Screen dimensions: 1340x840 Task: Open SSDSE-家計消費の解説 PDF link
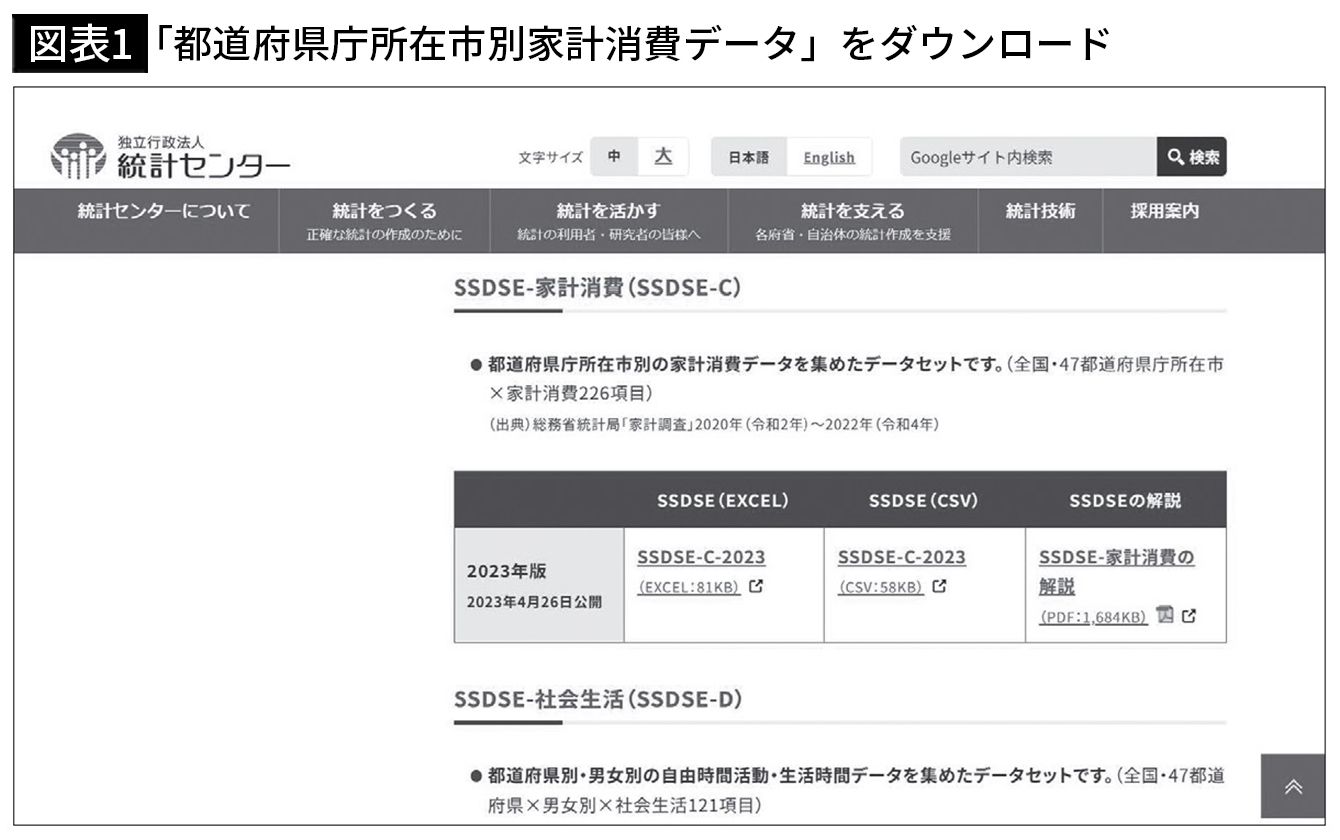(x=1116, y=571)
